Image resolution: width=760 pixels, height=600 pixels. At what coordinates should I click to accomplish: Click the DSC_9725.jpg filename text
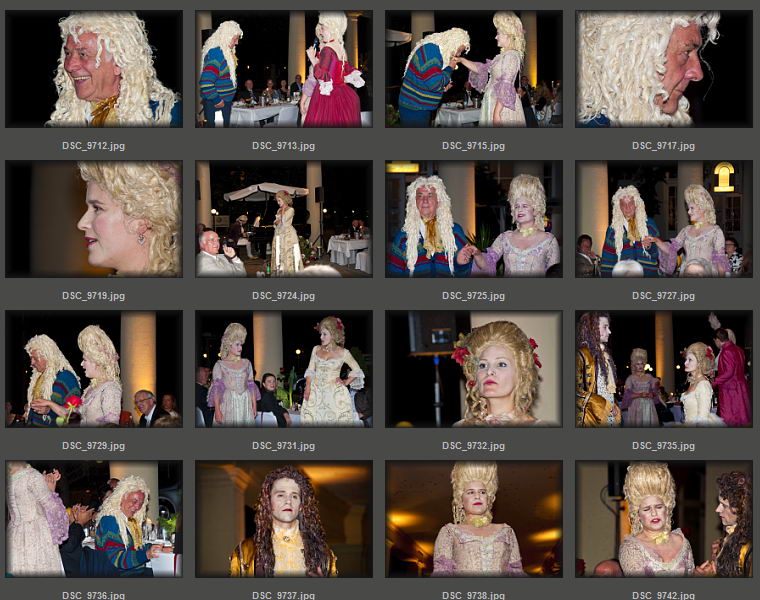click(x=474, y=296)
